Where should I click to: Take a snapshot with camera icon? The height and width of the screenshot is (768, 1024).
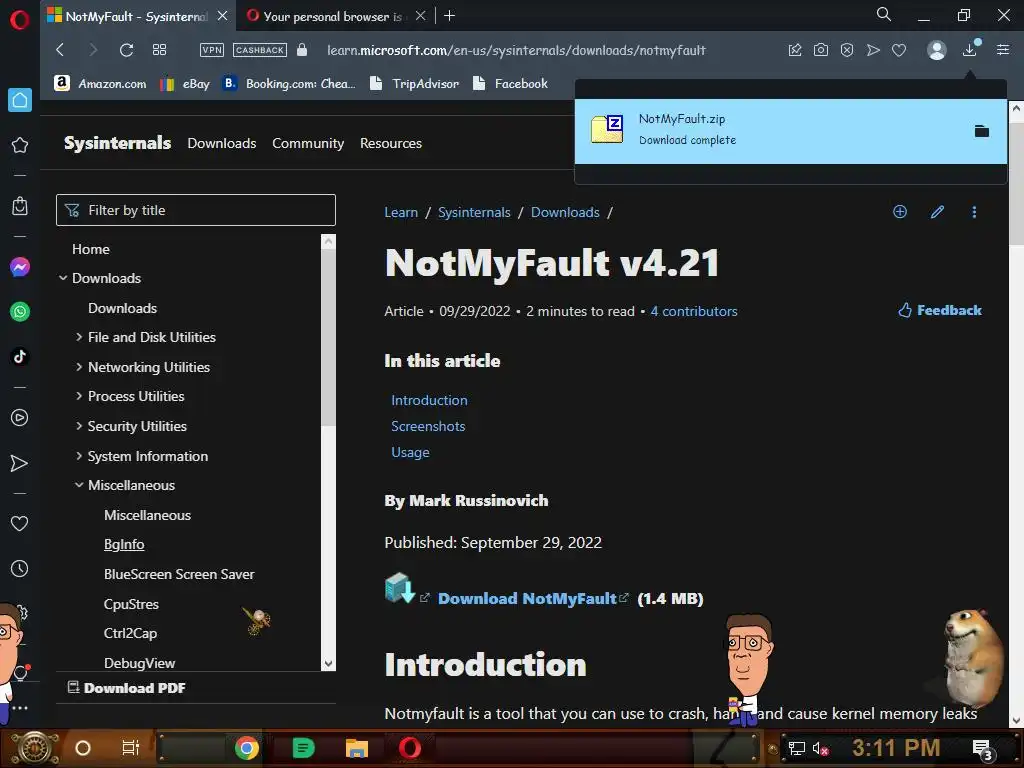pos(821,50)
